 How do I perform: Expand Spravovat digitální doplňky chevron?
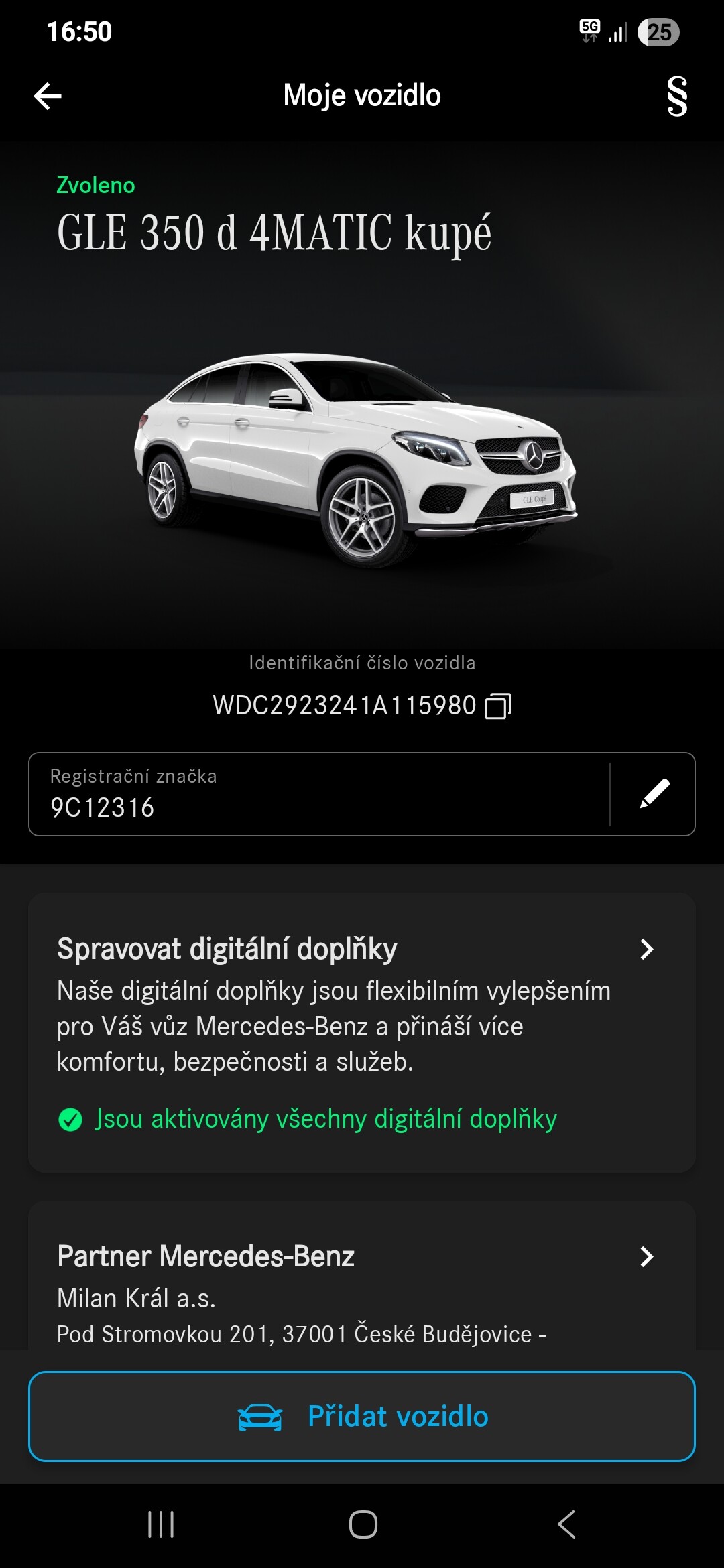tap(646, 949)
